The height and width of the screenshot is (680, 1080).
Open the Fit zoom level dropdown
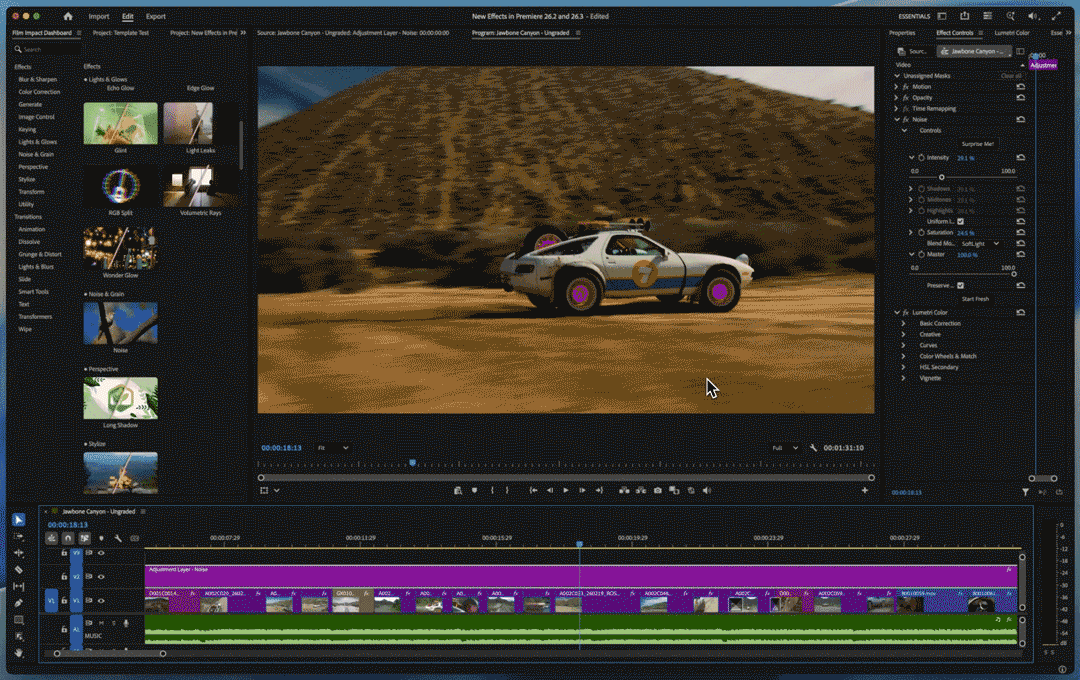point(333,448)
